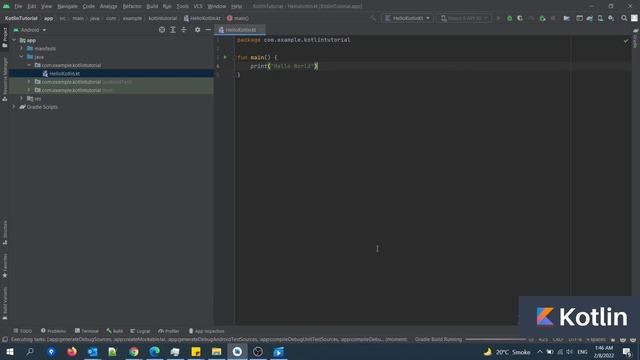The image size is (640, 360).
Task: Open the SDK Manager toolbar icon
Action: pos(611,18)
